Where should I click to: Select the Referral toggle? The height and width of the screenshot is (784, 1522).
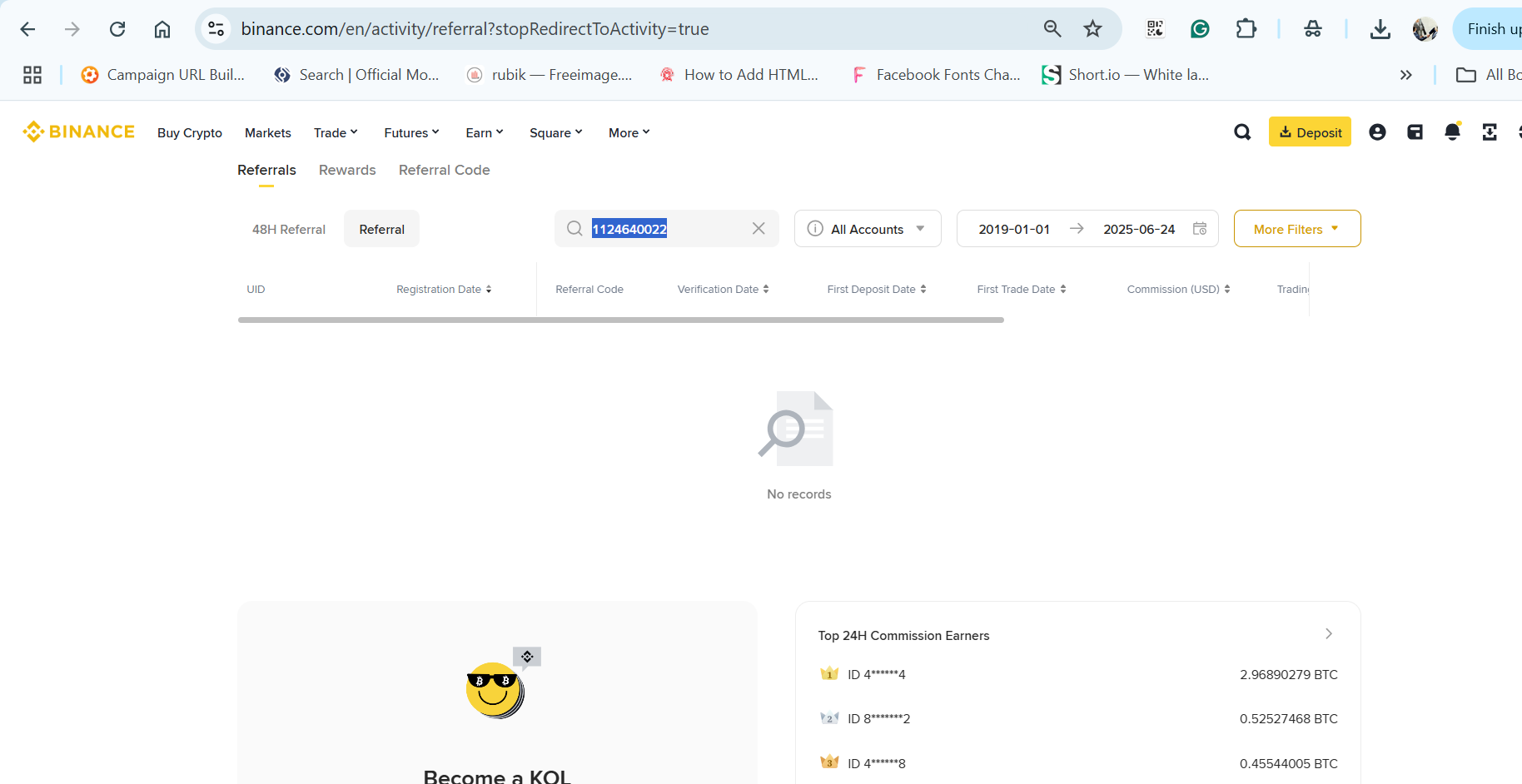tap(381, 229)
